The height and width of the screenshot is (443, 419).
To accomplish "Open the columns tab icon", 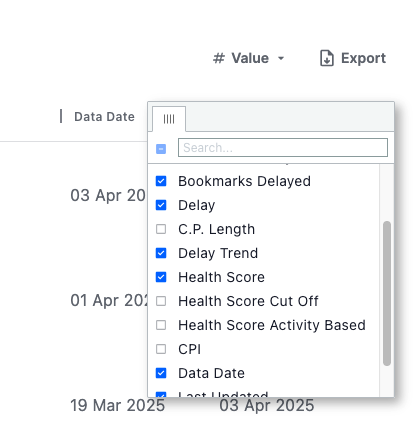I will [169, 119].
